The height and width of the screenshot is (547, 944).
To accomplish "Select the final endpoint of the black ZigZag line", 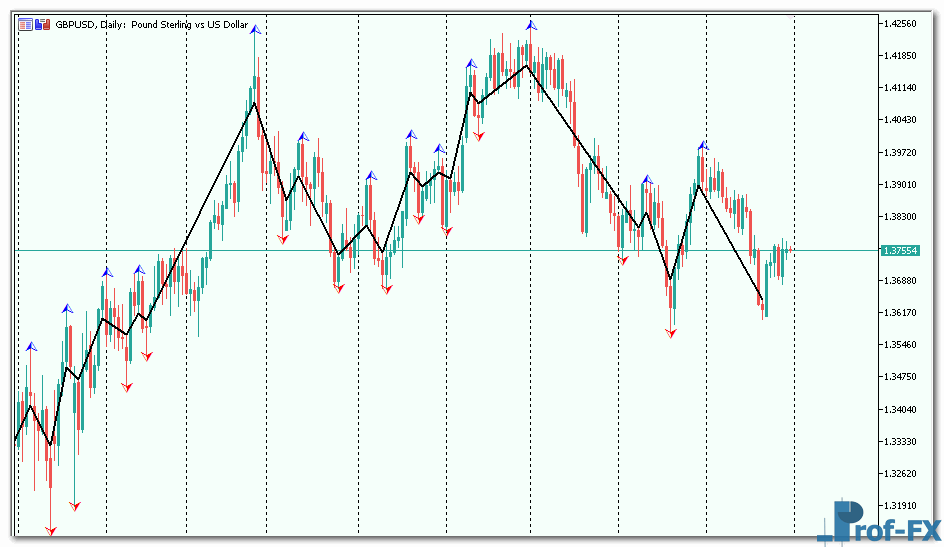I will point(762,299).
